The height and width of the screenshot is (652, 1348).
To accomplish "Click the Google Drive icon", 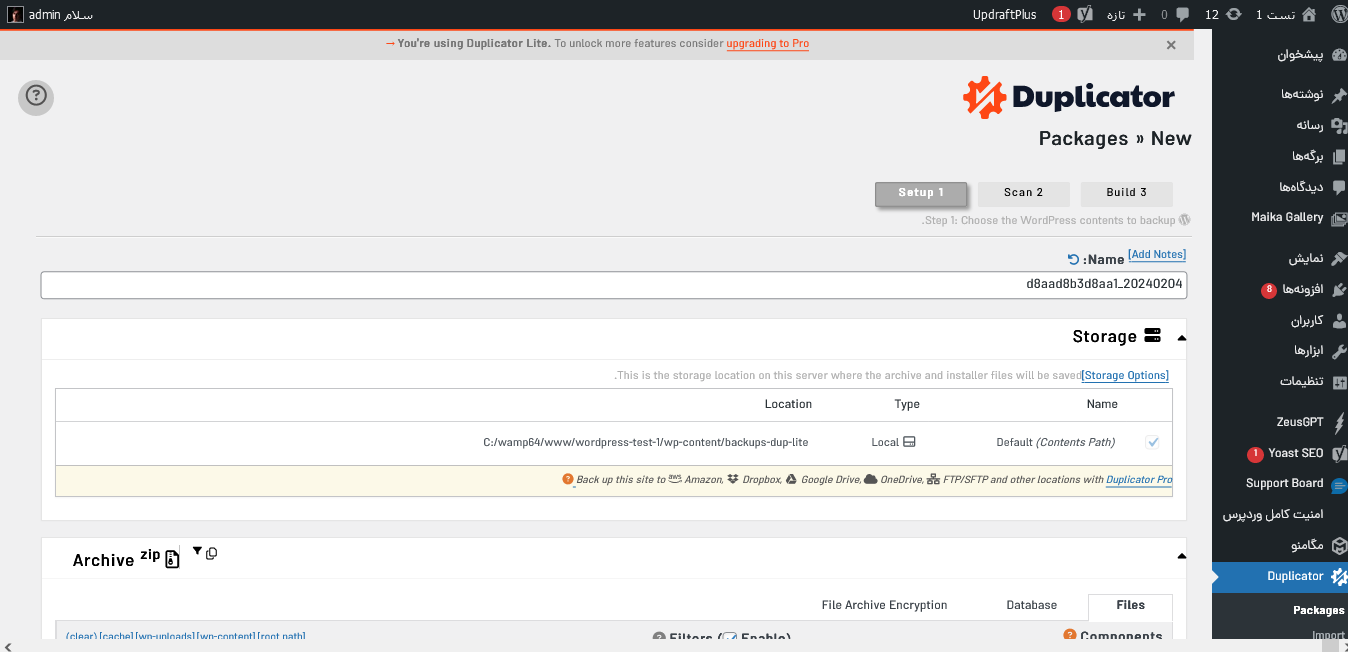I will 791,480.
